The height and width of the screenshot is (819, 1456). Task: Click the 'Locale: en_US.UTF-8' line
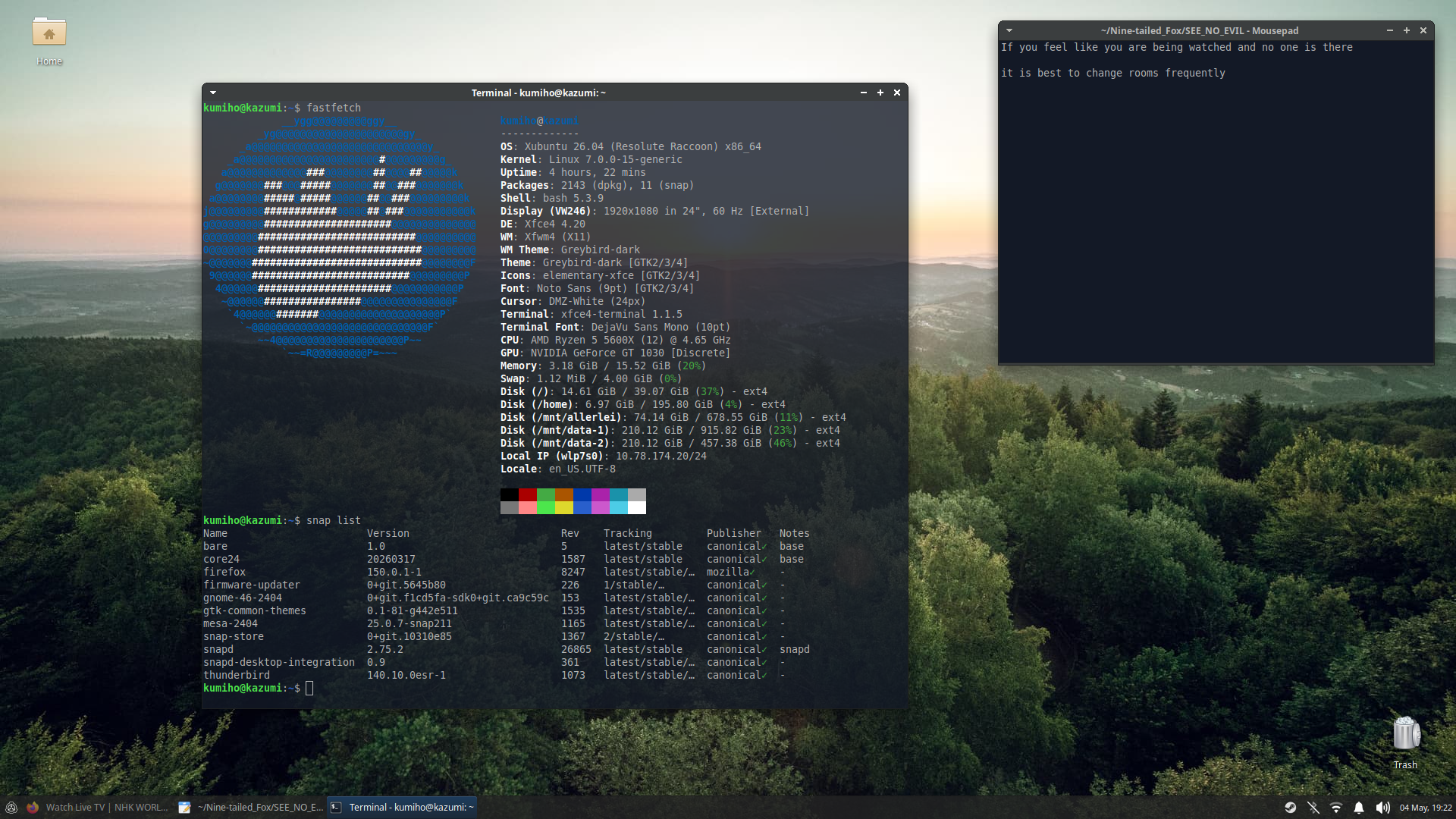tap(558, 469)
